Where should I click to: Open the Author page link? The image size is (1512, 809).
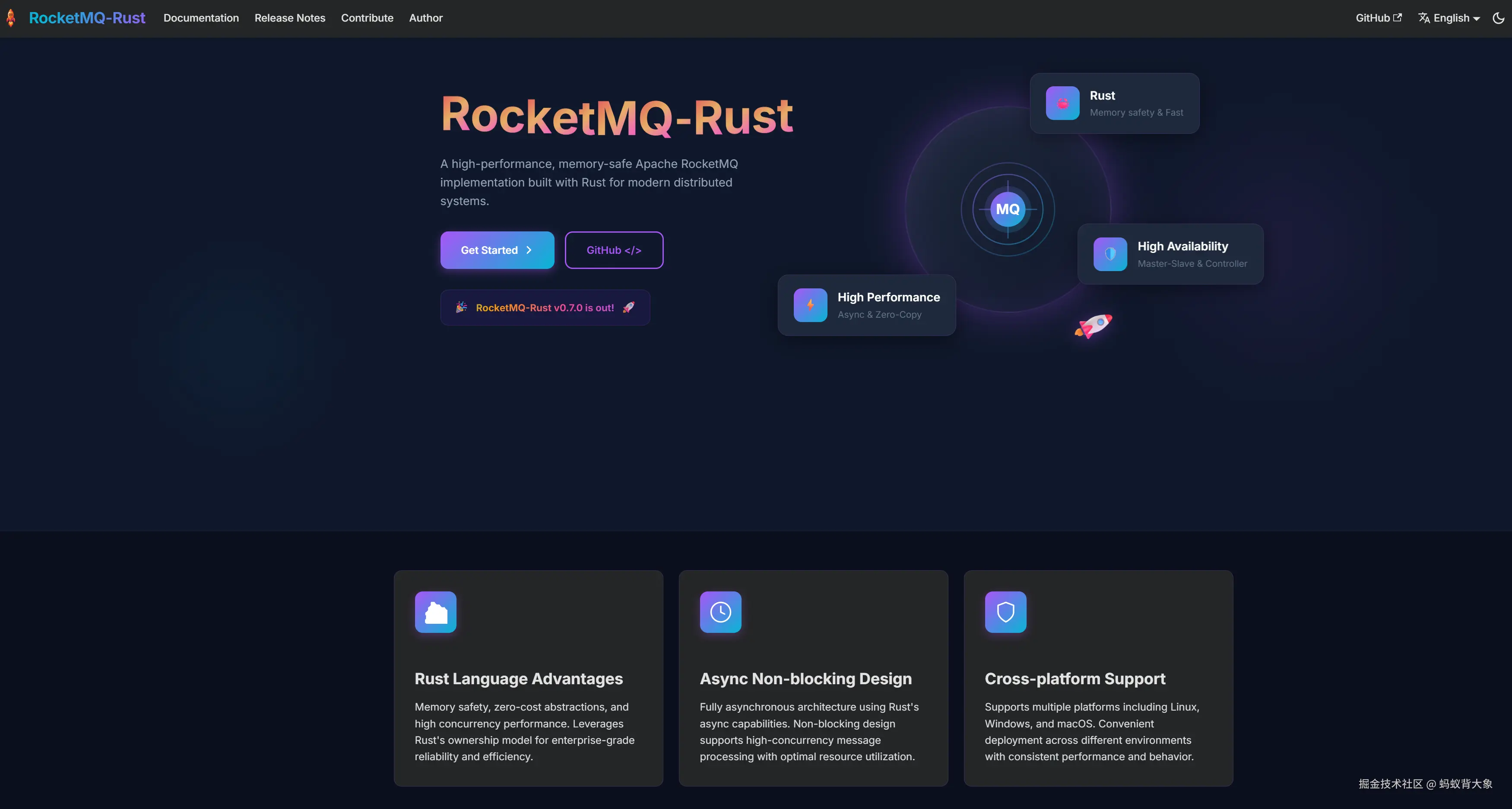click(425, 18)
